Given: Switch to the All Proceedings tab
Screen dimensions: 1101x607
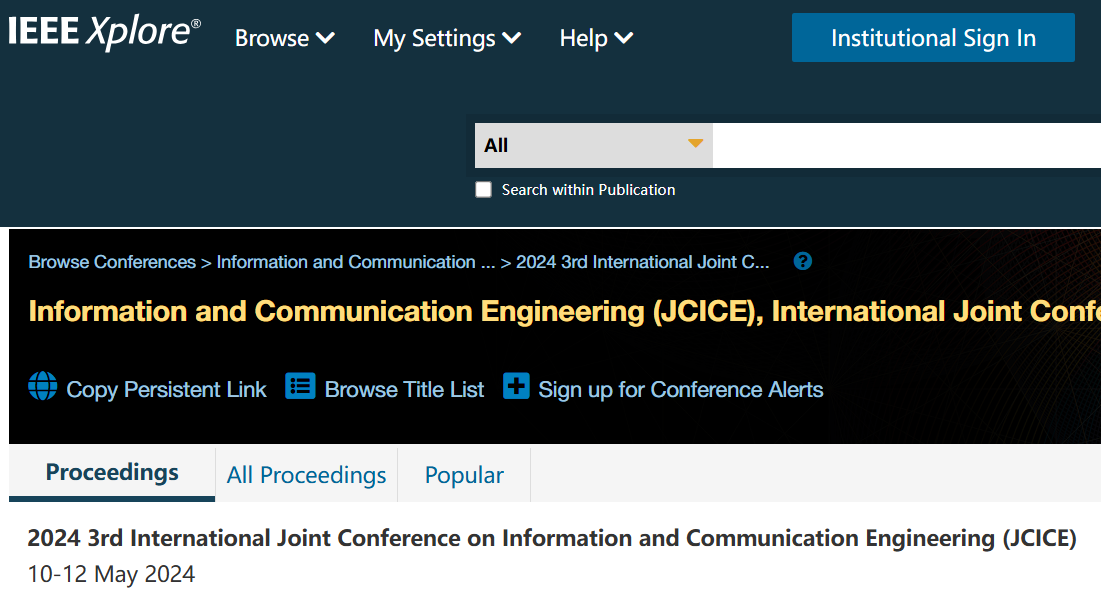Looking at the screenshot, I should (306, 475).
